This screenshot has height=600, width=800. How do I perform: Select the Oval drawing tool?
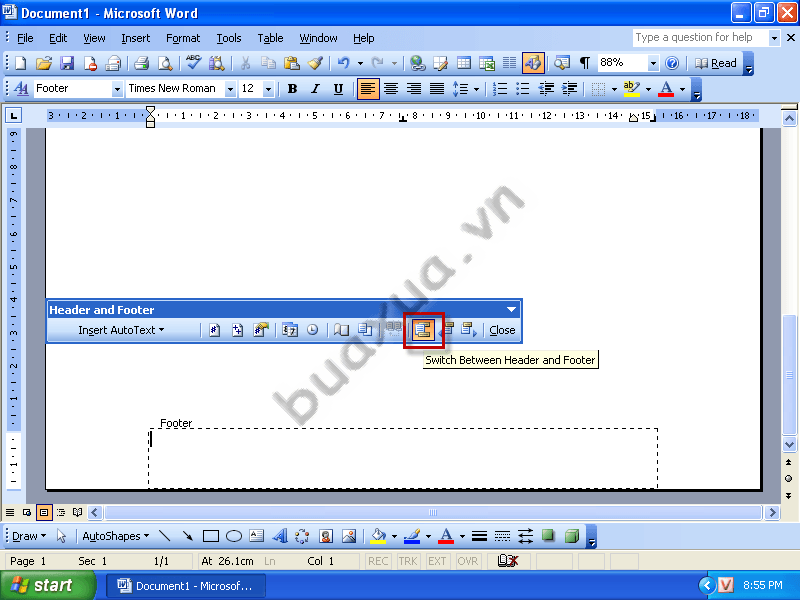click(234, 536)
